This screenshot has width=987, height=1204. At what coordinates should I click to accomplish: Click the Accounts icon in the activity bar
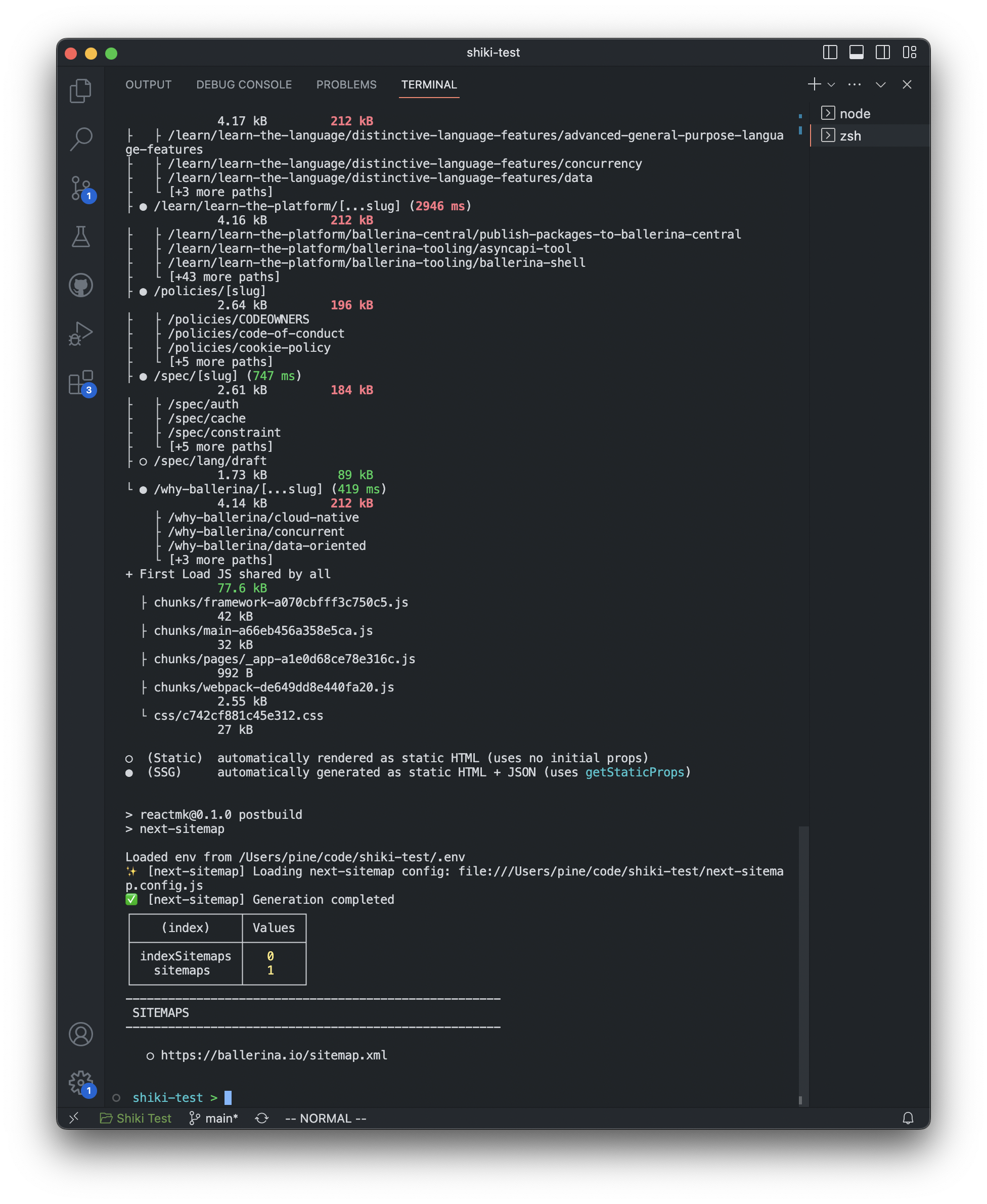point(81,1034)
